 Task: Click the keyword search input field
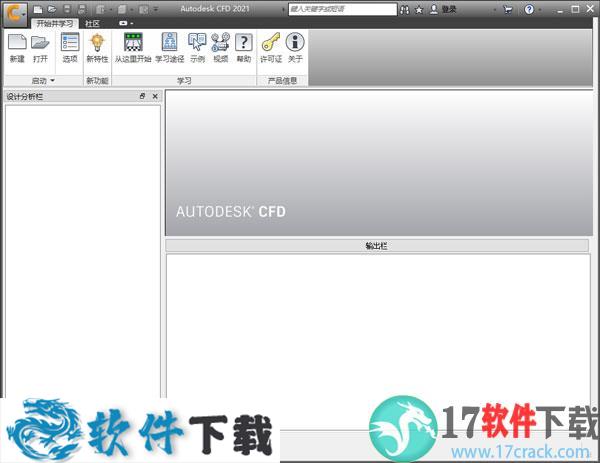tap(342, 9)
